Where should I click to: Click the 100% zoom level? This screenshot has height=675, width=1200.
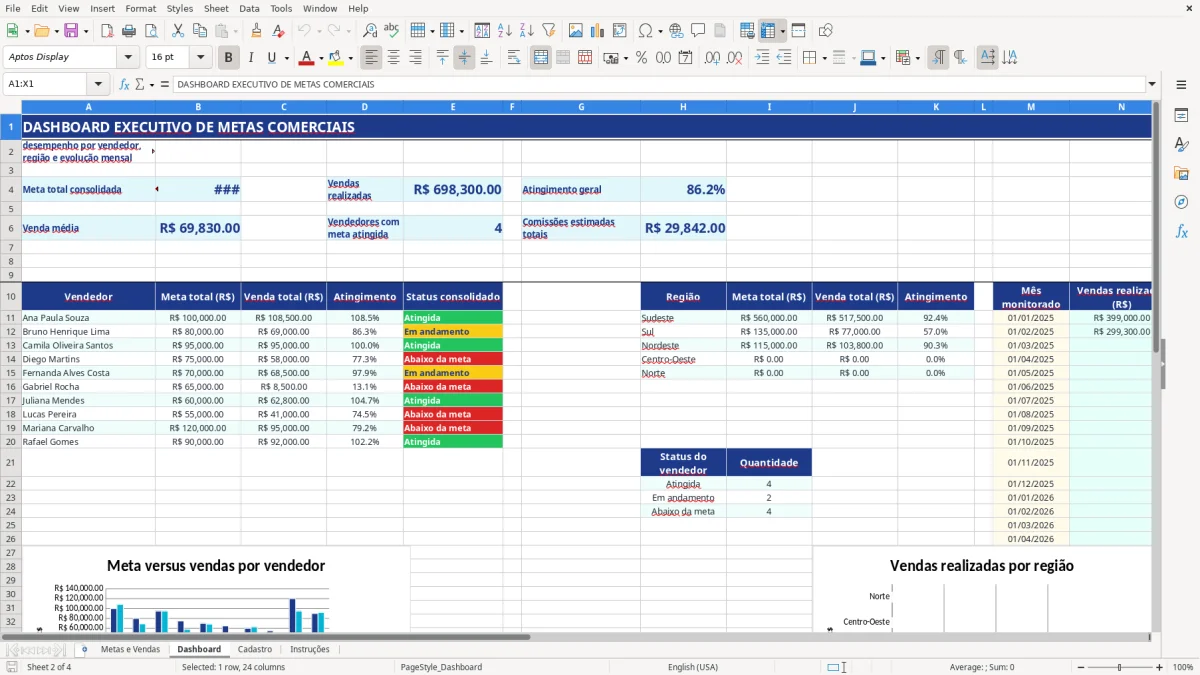tap(1183, 667)
